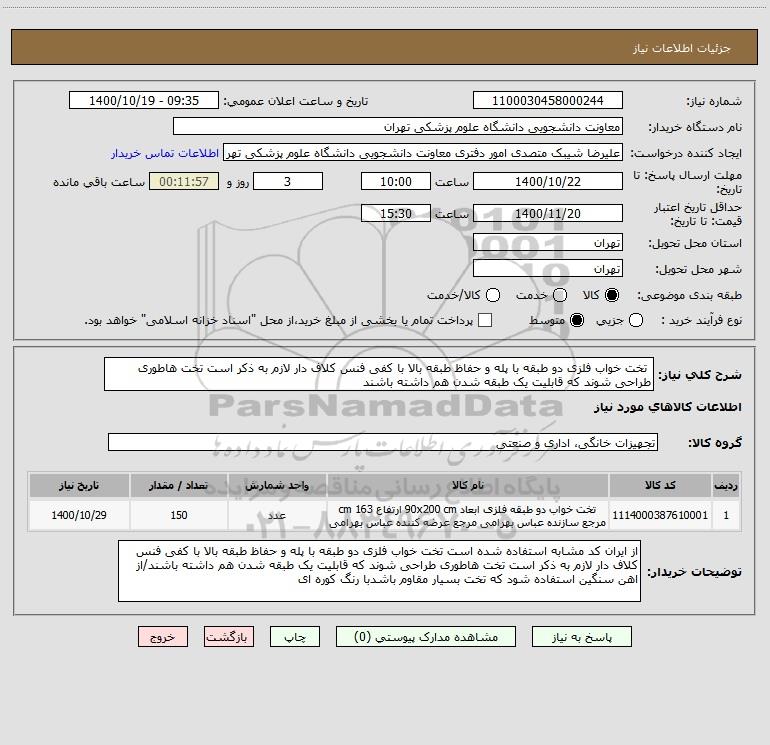Click row number cell 1

pyautogui.click(x=726, y=515)
